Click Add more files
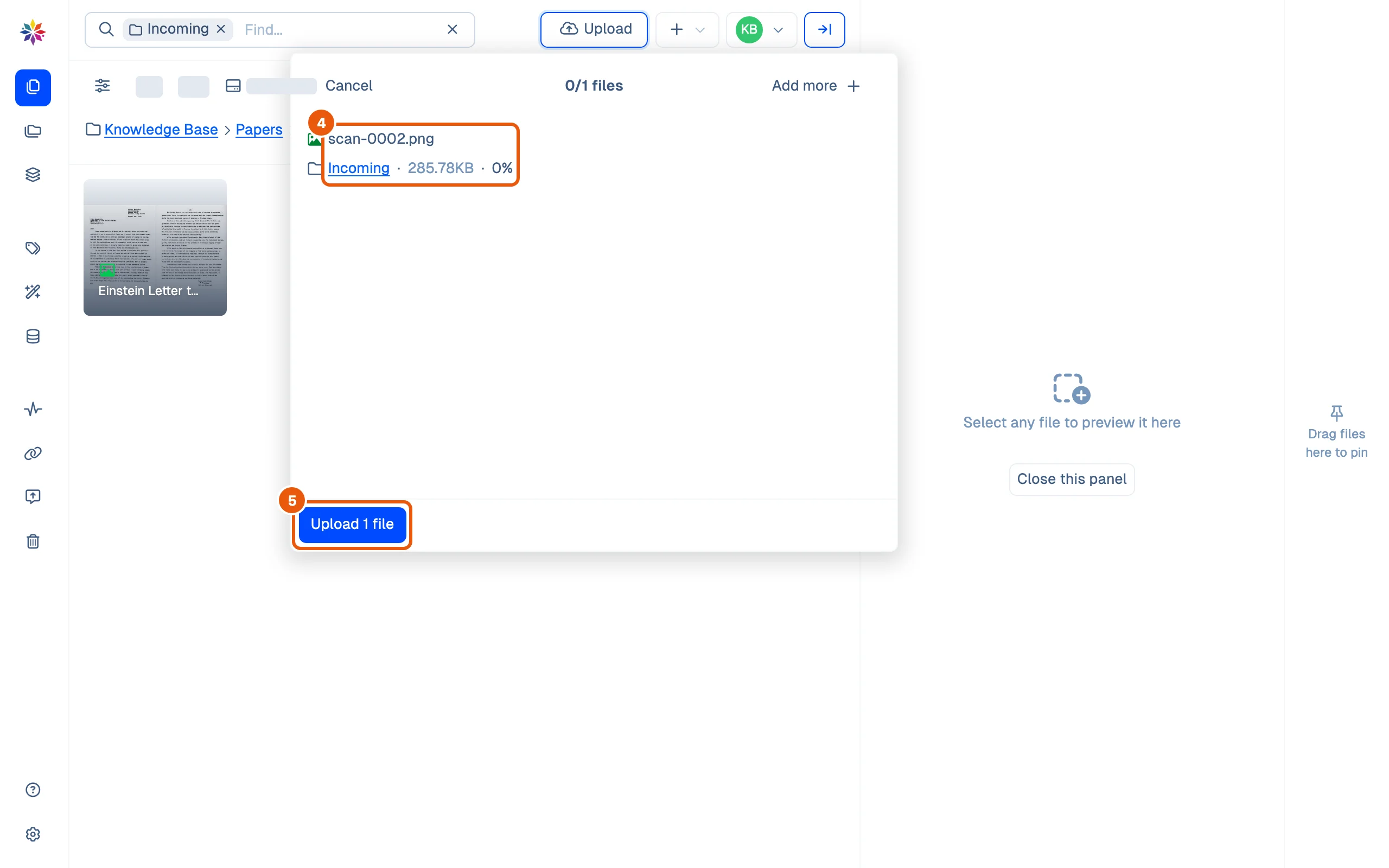The height and width of the screenshot is (868, 1389). (815, 86)
